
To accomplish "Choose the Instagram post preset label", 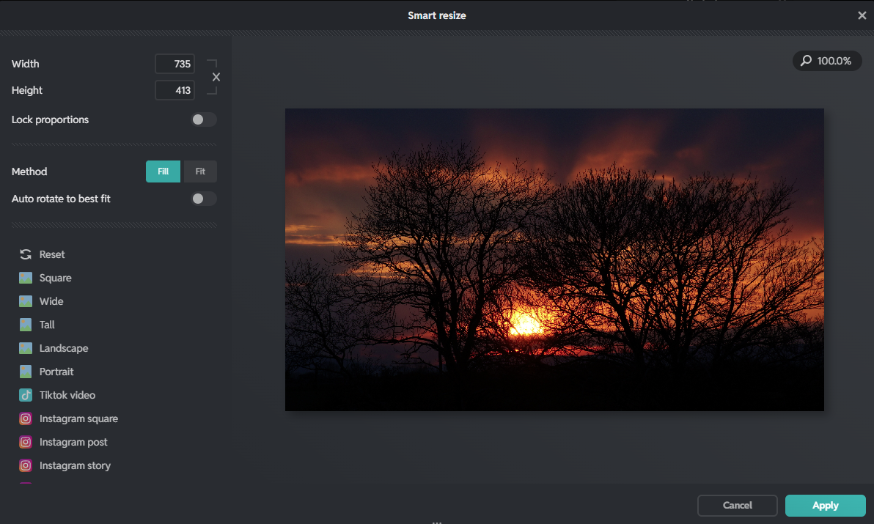I will [x=73, y=441].
